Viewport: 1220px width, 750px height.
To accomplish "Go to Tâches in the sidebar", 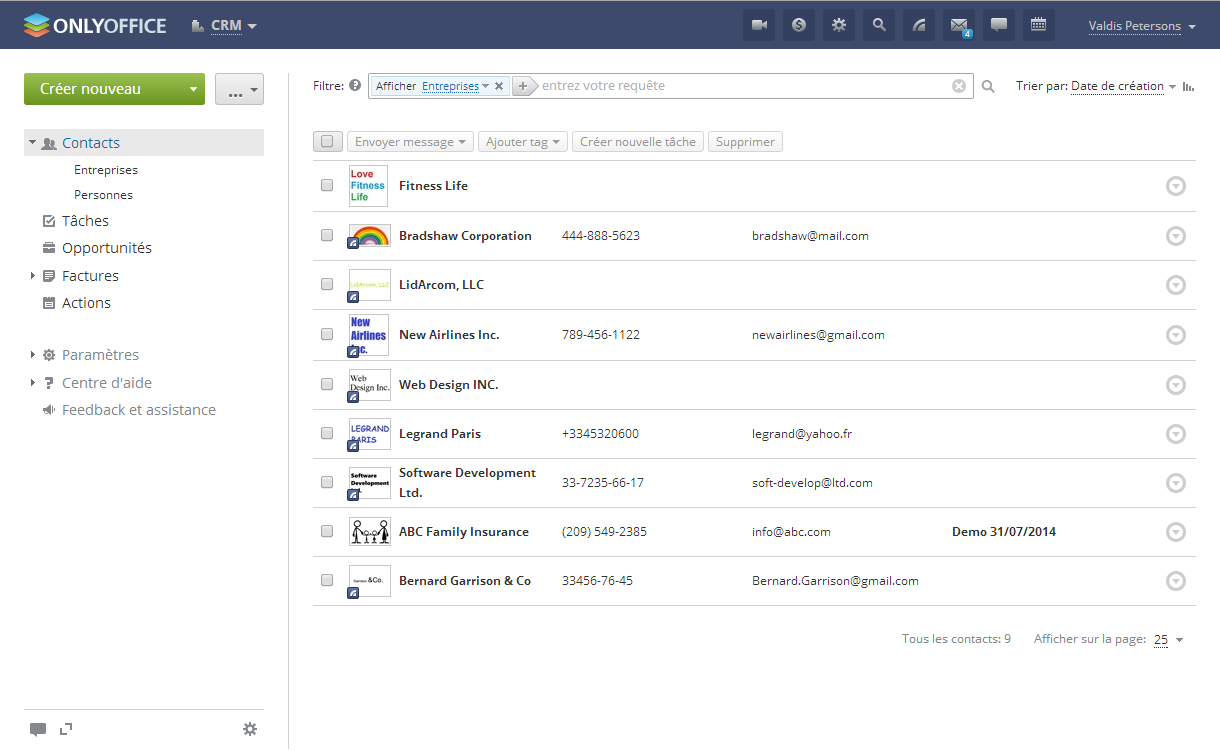I will click(x=85, y=221).
